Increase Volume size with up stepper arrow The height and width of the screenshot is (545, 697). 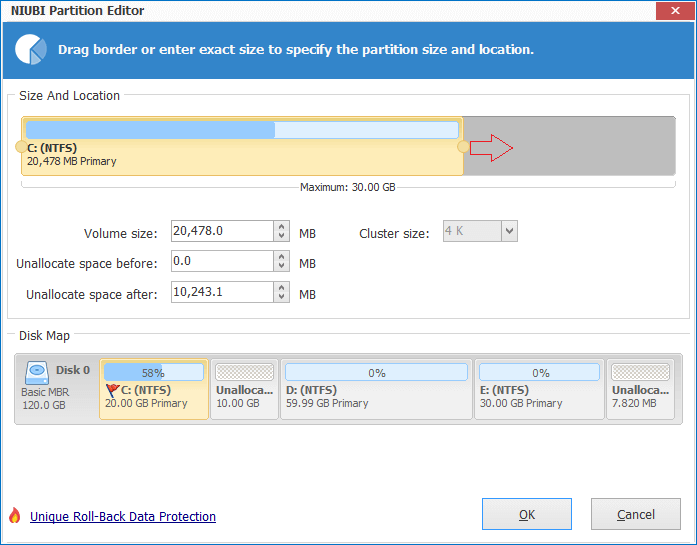pyautogui.click(x=281, y=226)
